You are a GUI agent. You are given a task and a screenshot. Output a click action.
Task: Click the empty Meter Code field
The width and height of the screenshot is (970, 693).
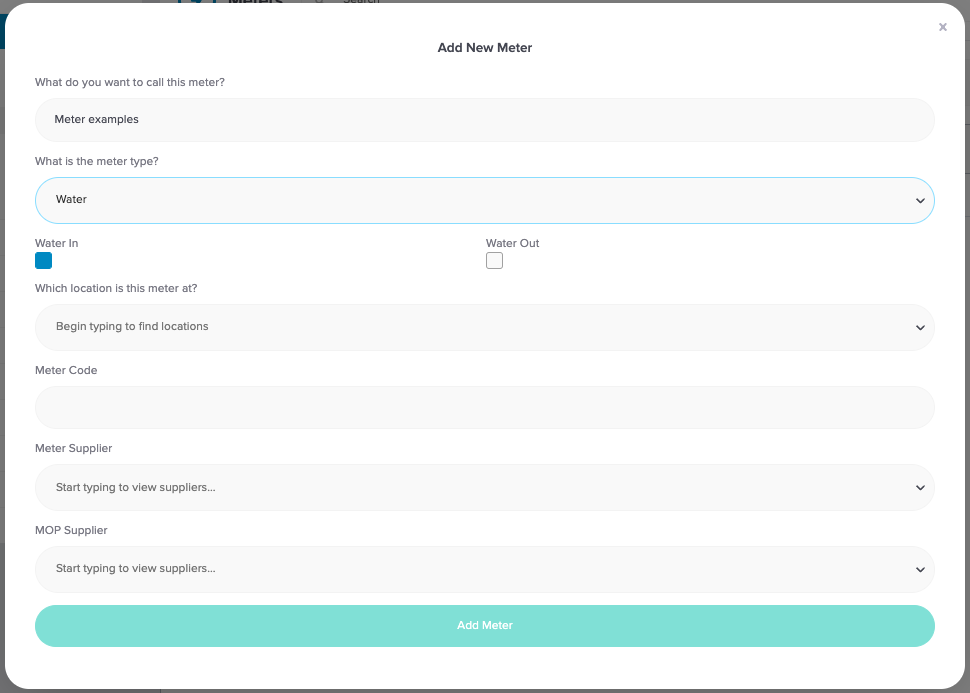point(485,407)
